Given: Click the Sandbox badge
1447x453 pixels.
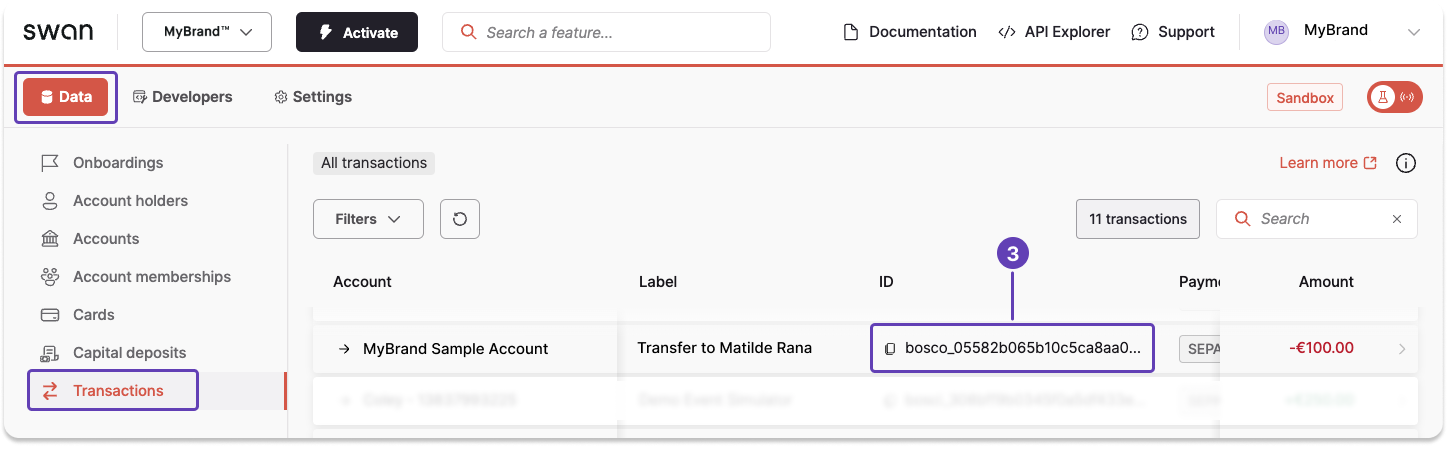Looking at the screenshot, I should 1305,97.
